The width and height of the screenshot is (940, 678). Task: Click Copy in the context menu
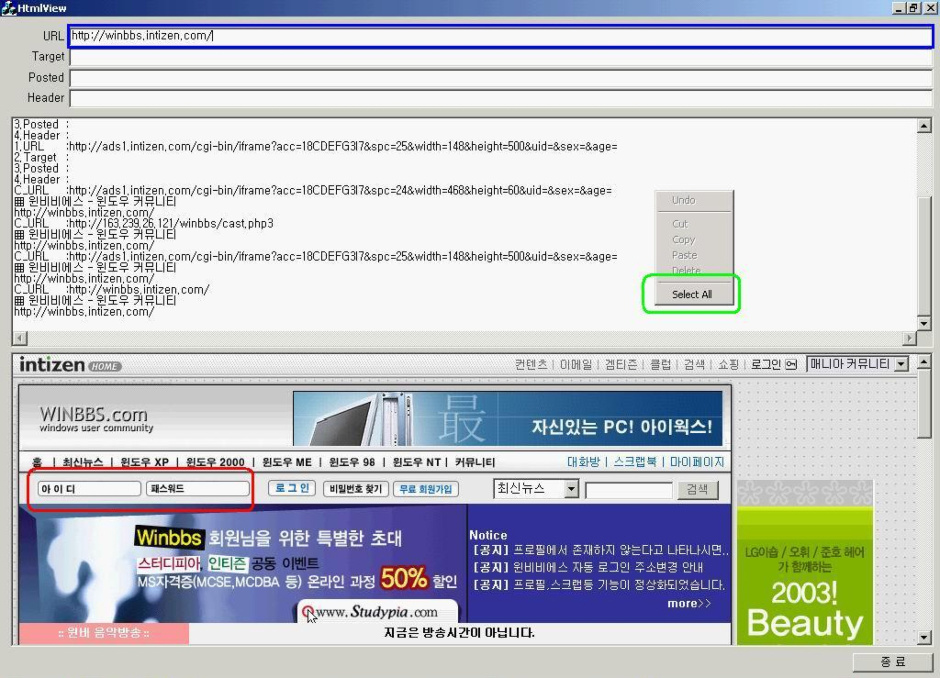click(683, 239)
